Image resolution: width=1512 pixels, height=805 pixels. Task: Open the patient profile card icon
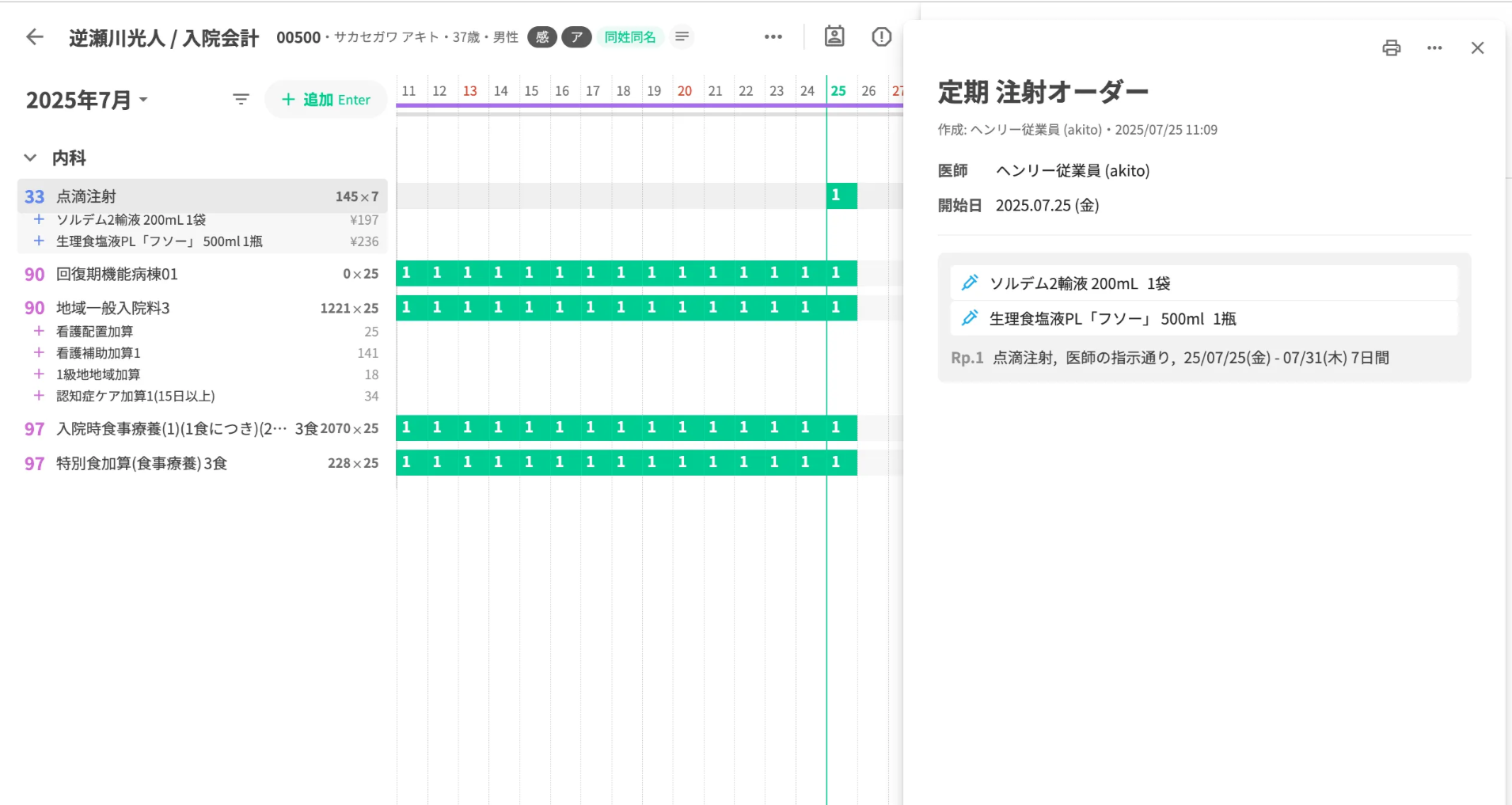[834, 37]
